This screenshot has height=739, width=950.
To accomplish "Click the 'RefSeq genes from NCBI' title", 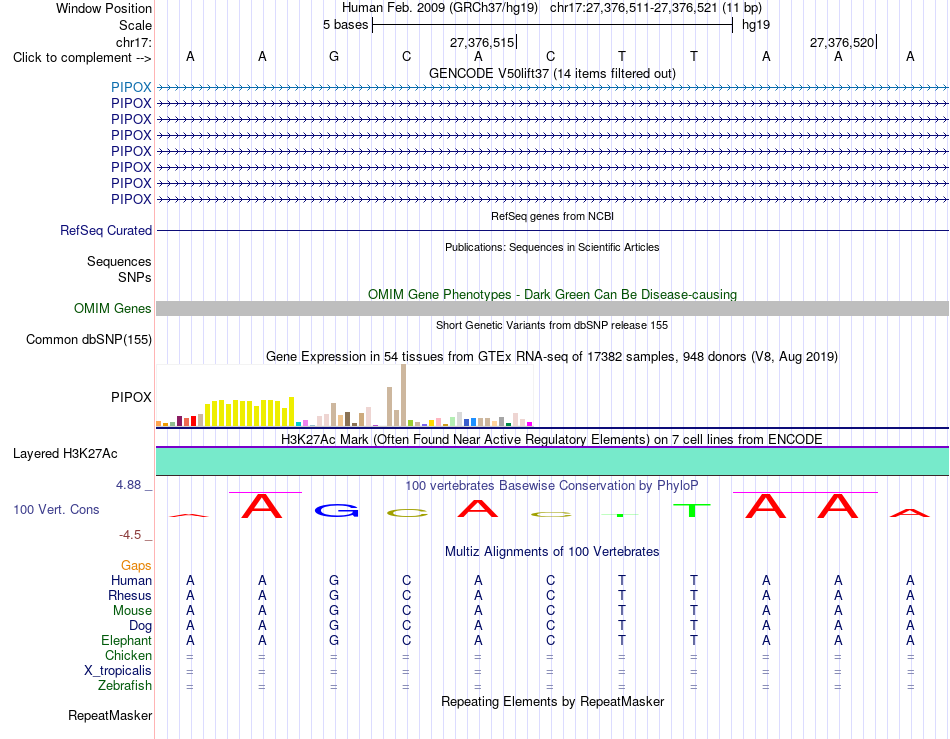I will point(552,216).
